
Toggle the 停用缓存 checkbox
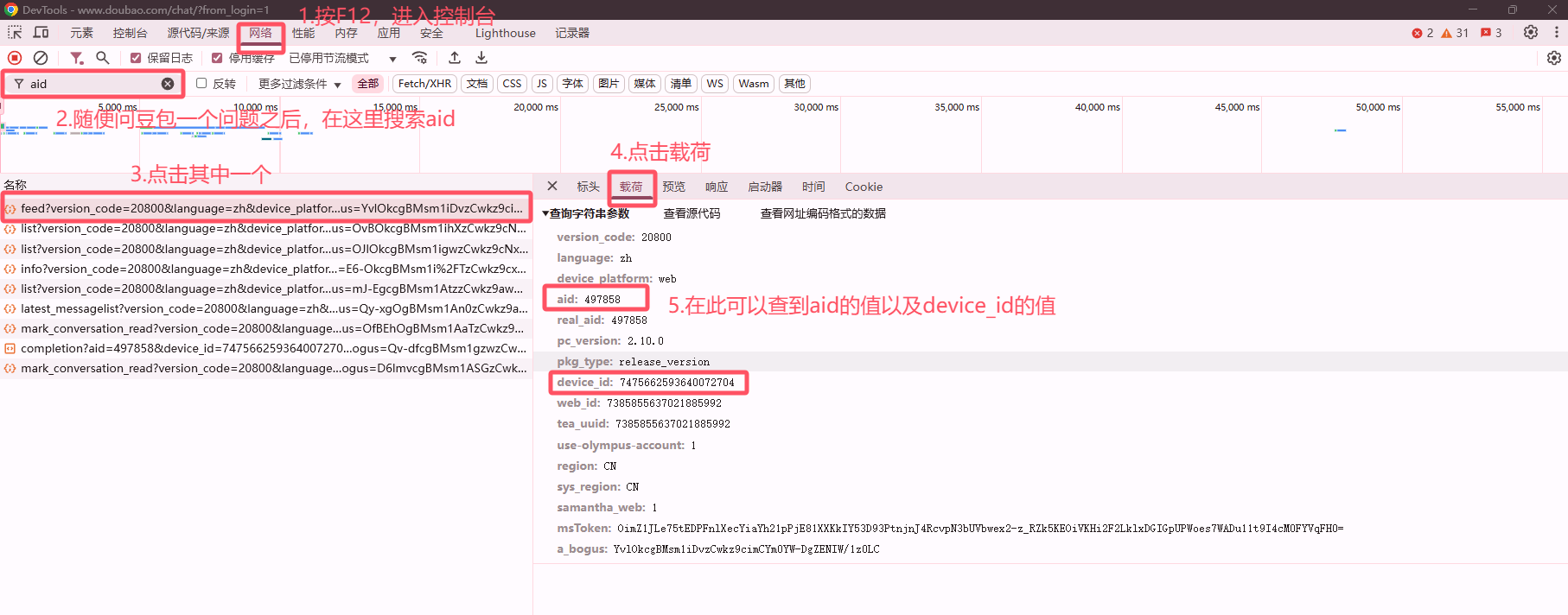[x=217, y=58]
